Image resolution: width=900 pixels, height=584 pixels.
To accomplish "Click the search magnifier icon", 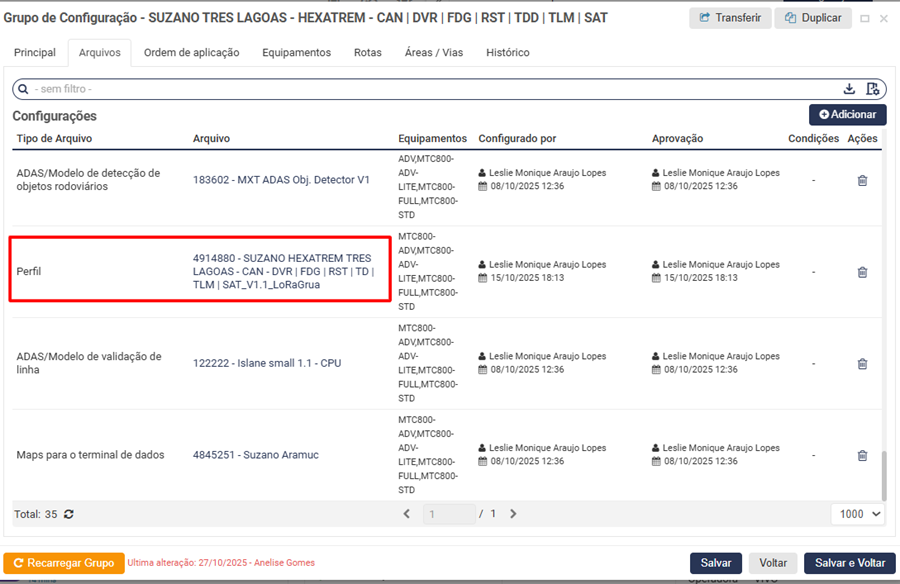I will pos(24,90).
